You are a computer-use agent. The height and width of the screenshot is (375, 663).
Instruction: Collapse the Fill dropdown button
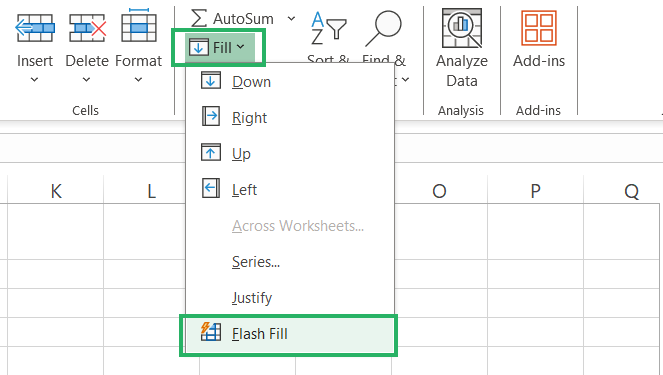pyautogui.click(x=218, y=47)
